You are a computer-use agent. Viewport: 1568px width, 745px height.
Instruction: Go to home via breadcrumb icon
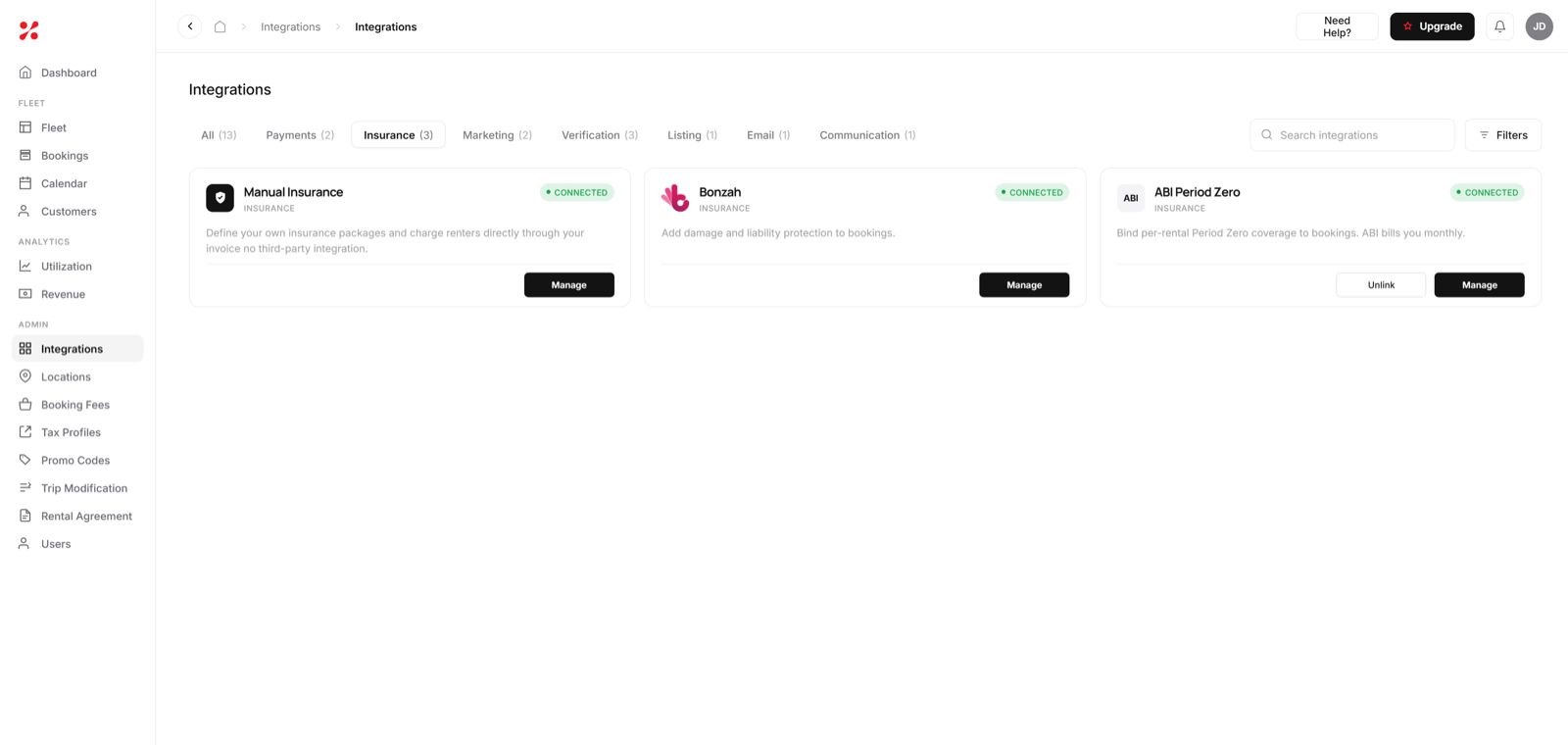click(x=220, y=26)
